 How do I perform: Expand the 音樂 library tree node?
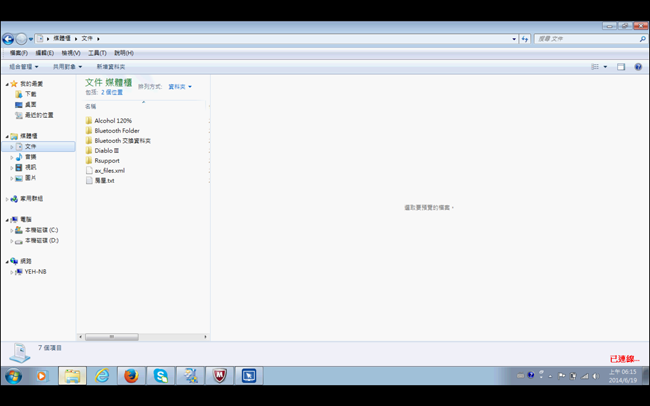12,157
